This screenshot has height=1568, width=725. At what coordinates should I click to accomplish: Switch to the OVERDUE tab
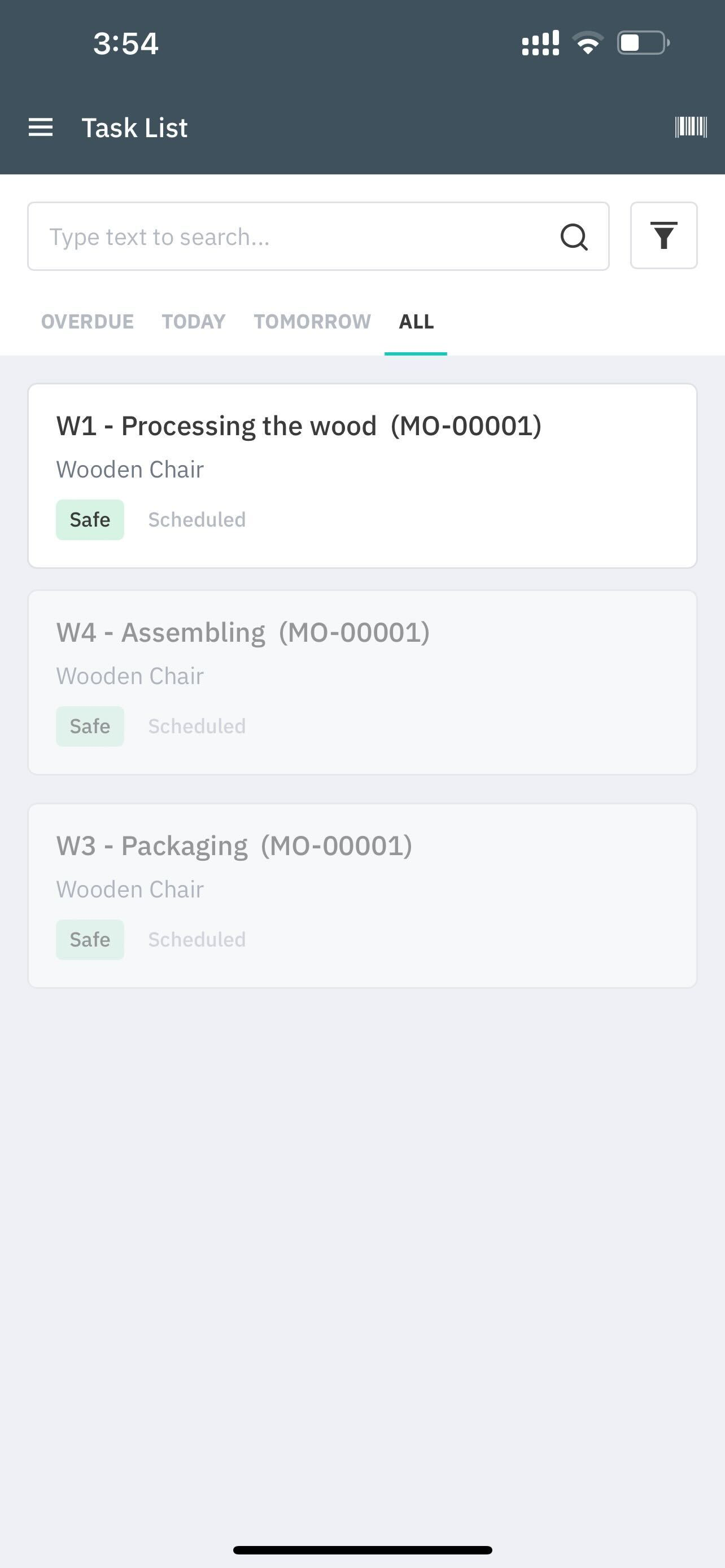88,321
